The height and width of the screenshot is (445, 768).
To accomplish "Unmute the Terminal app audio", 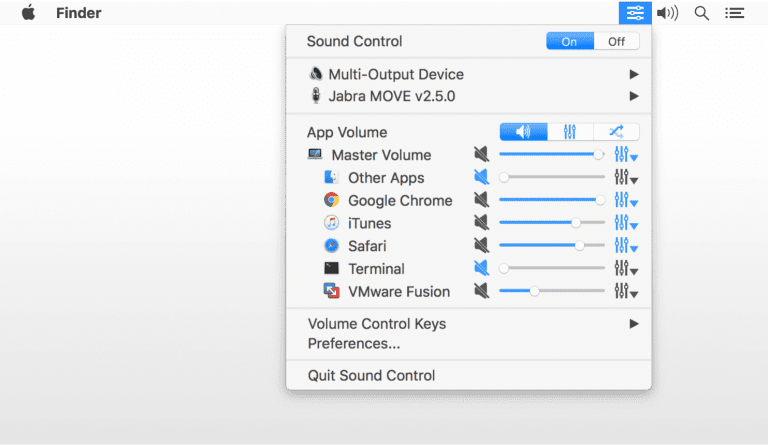I will pos(481,268).
